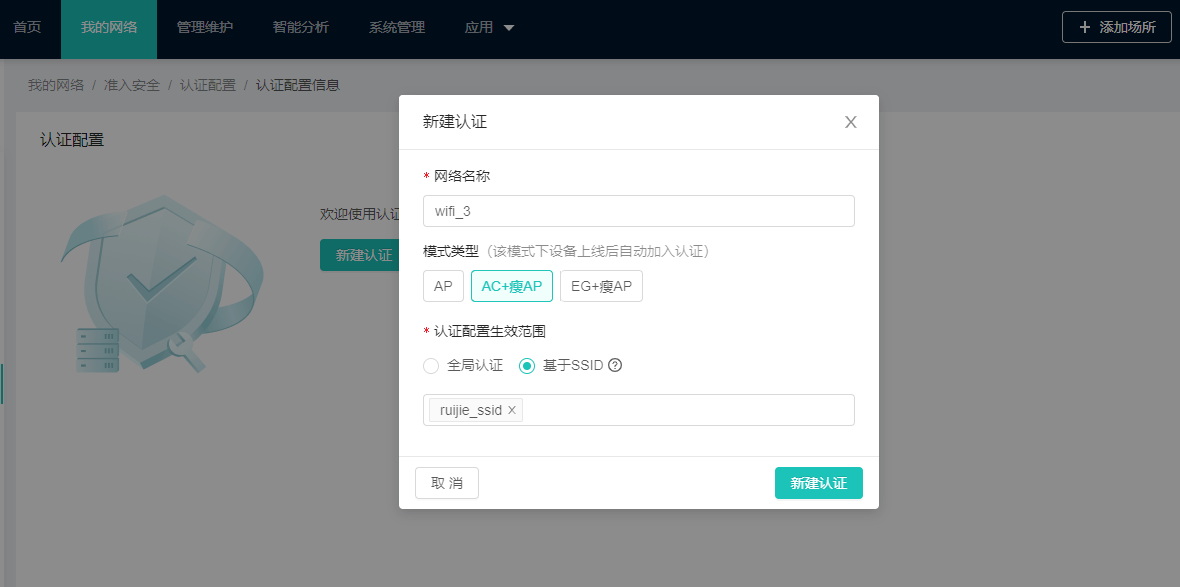Click the help icon beside 基于SSID
The height and width of the screenshot is (587, 1180).
tap(615, 365)
